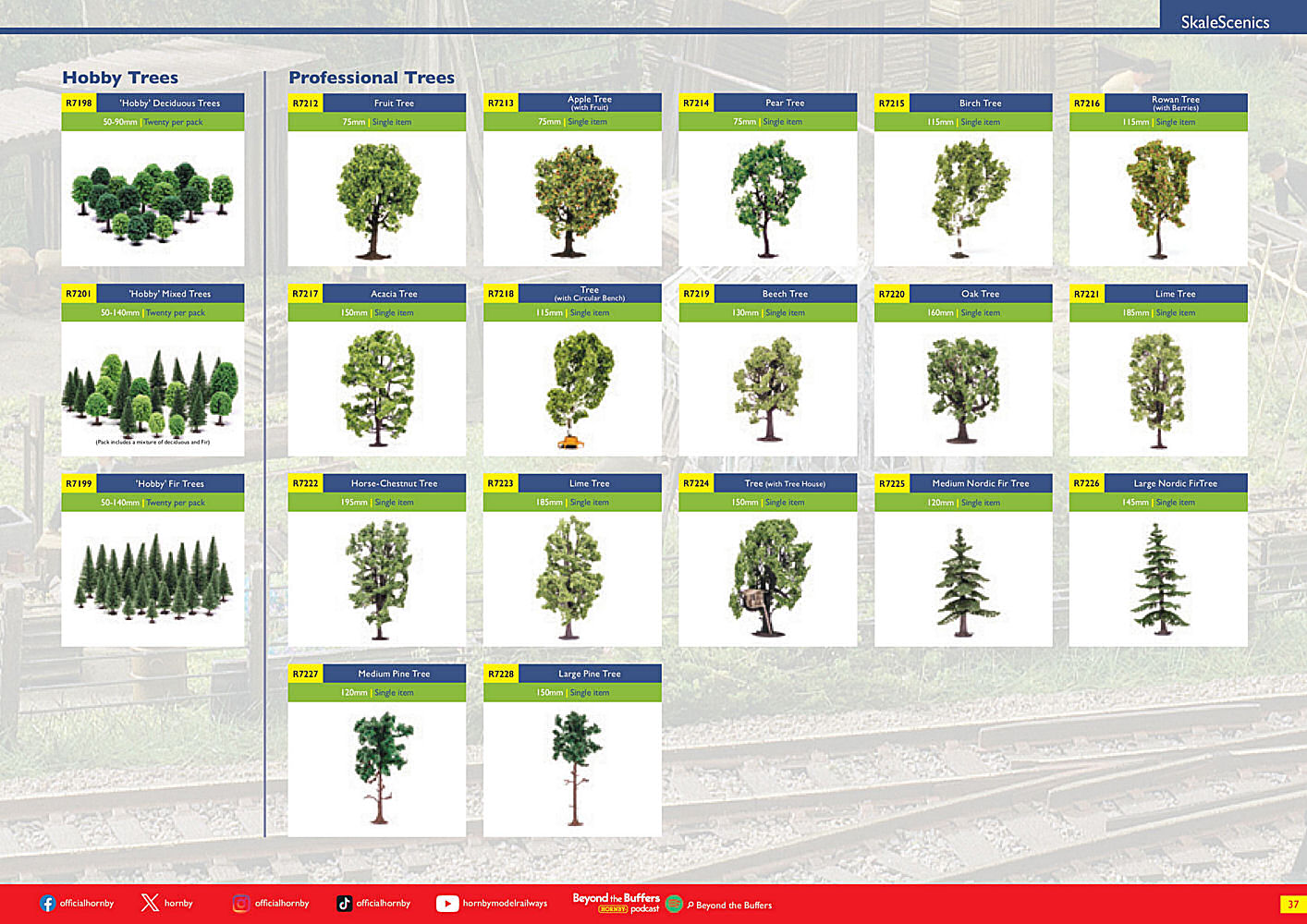
Task: Select the Rowan Tree R7216 image
Action: [x=1158, y=199]
